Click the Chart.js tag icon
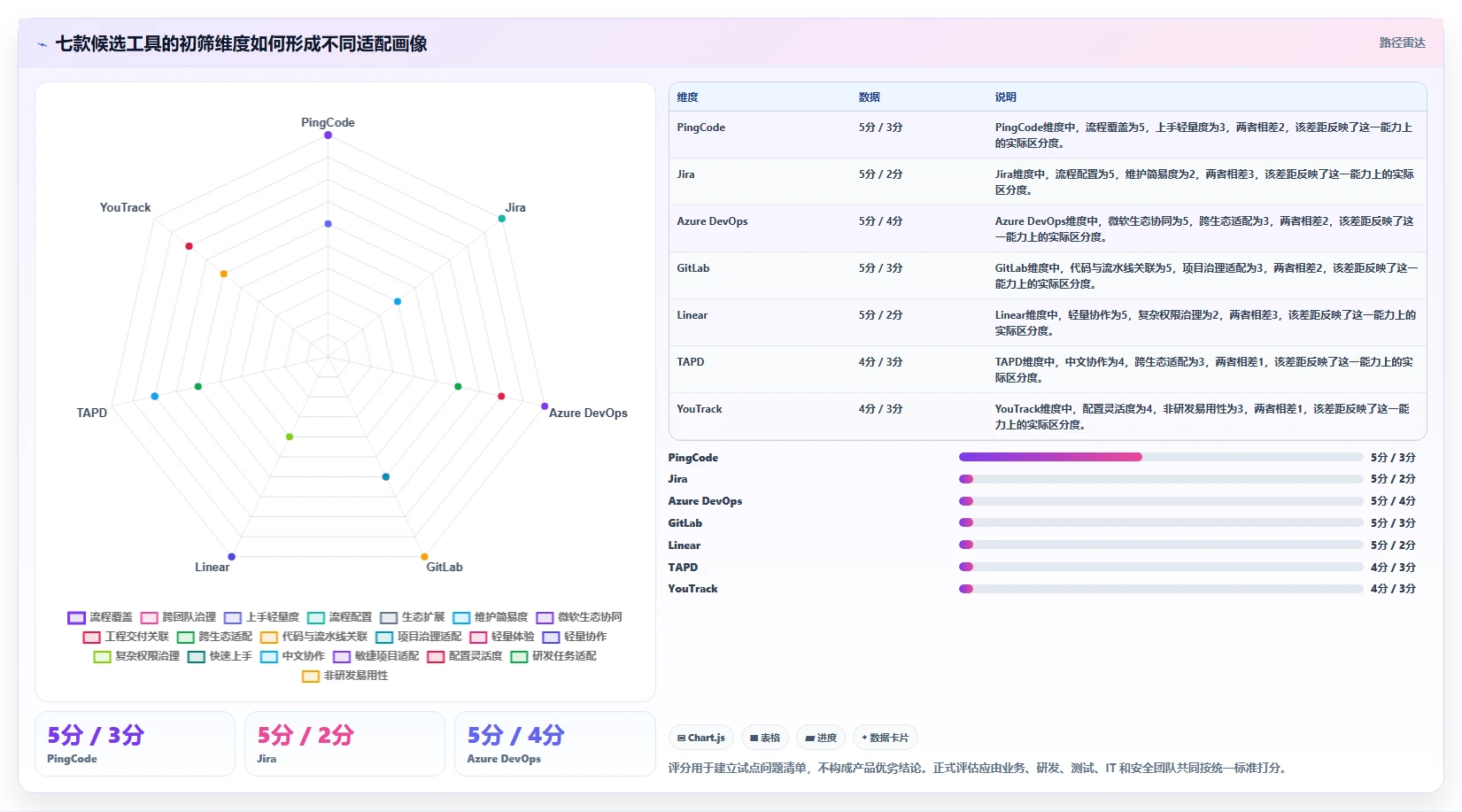This screenshot has width=1462, height=812. tap(681, 738)
